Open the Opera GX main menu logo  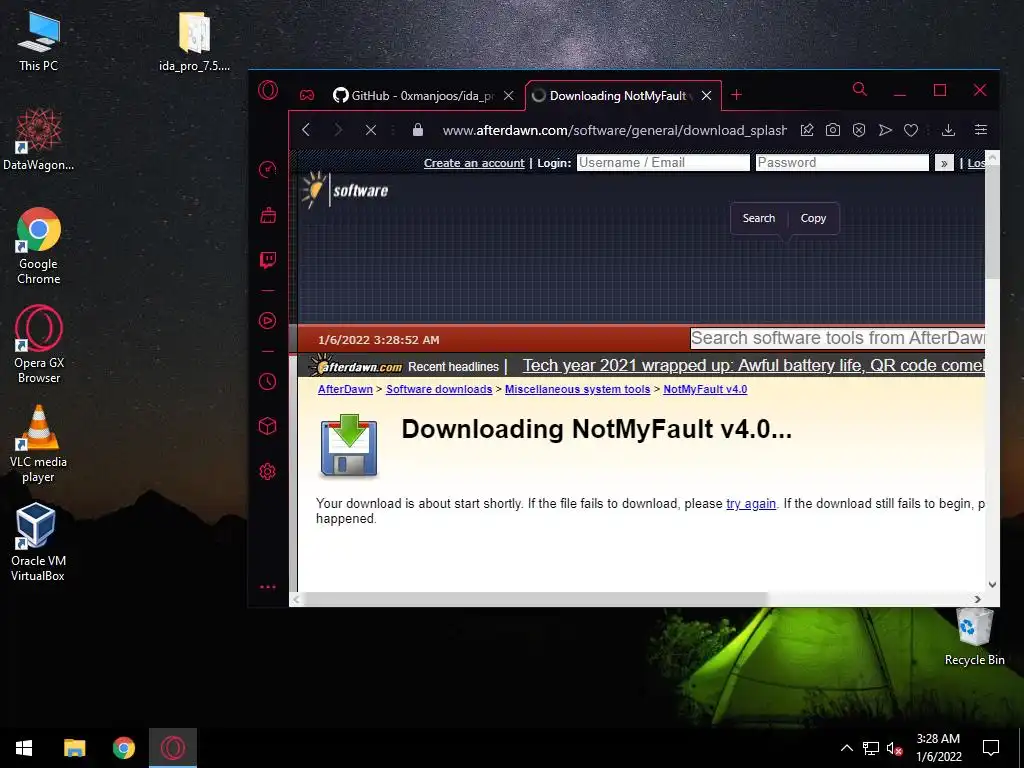[x=268, y=89]
